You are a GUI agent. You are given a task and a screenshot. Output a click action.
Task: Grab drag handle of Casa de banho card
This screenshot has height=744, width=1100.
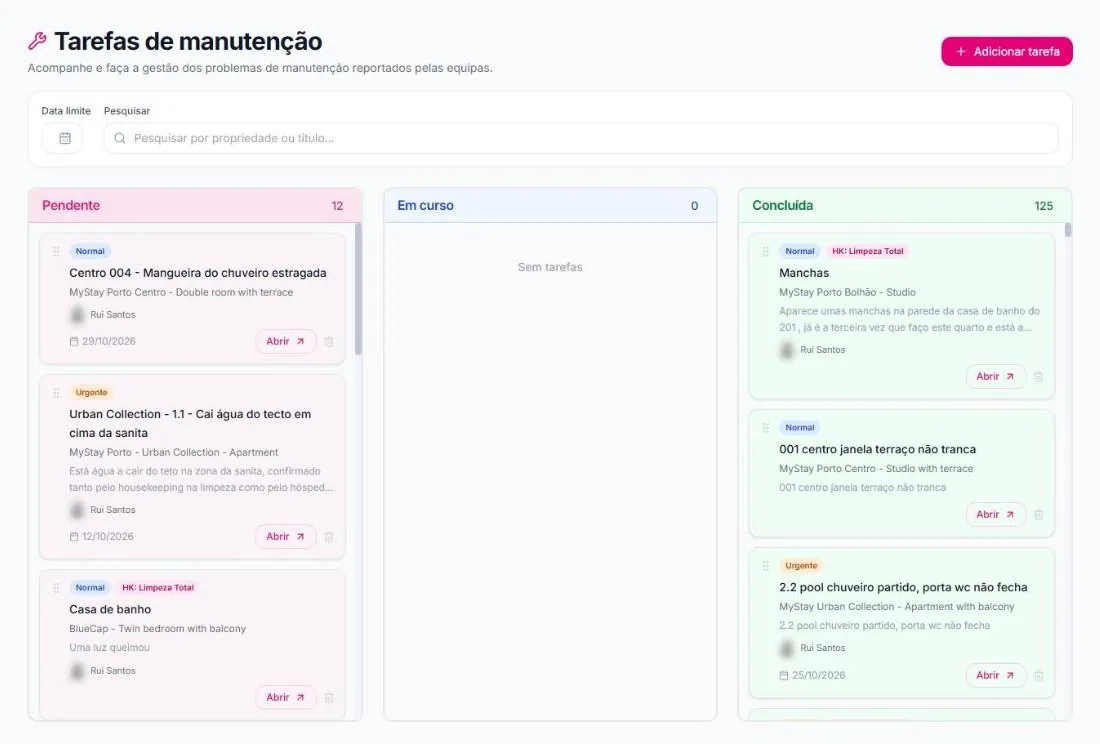56,588
